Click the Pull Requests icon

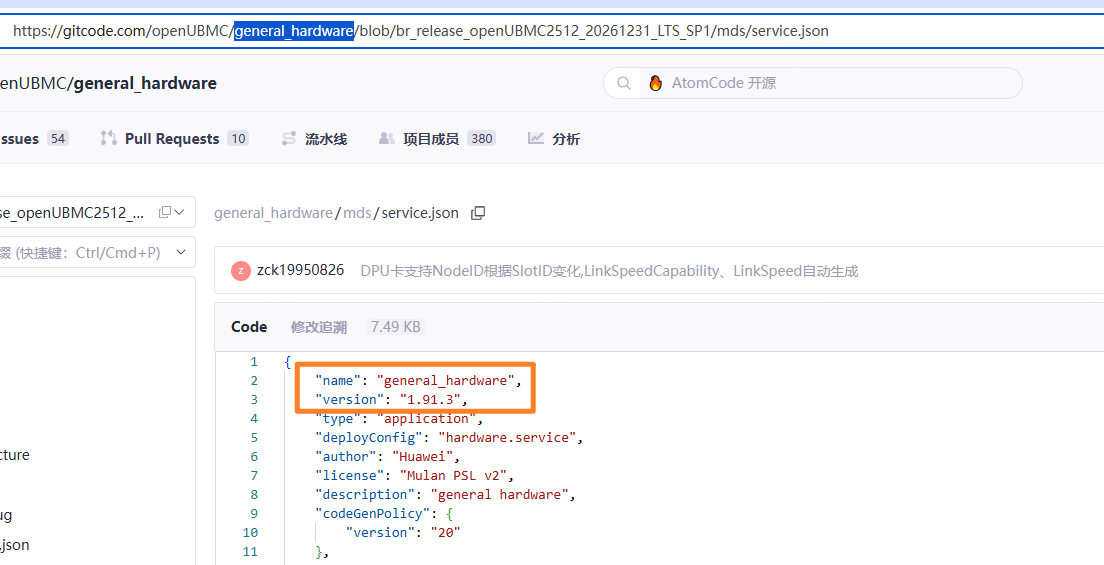tap(109, 139)
